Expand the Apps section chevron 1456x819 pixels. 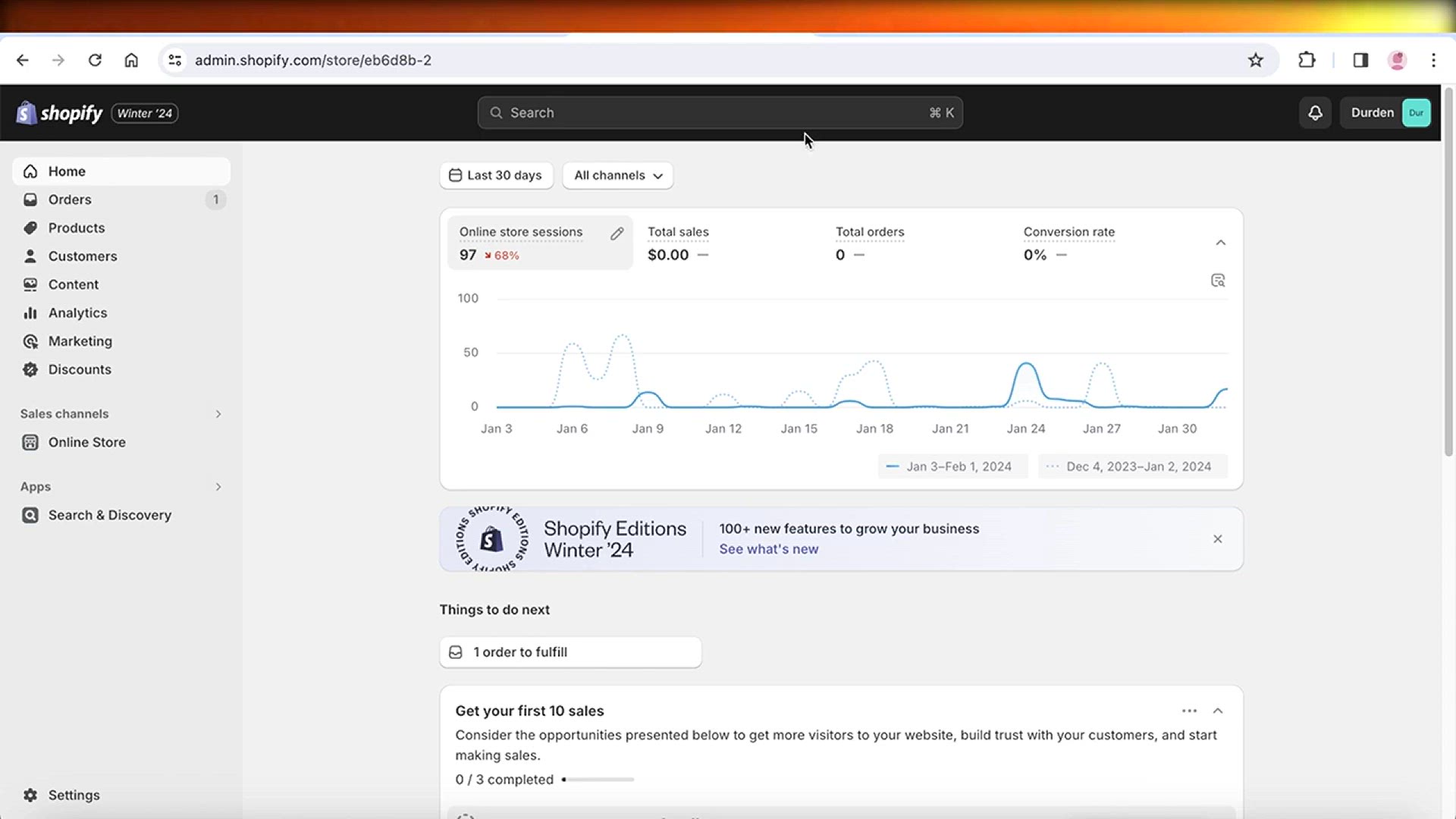point(218,487)
